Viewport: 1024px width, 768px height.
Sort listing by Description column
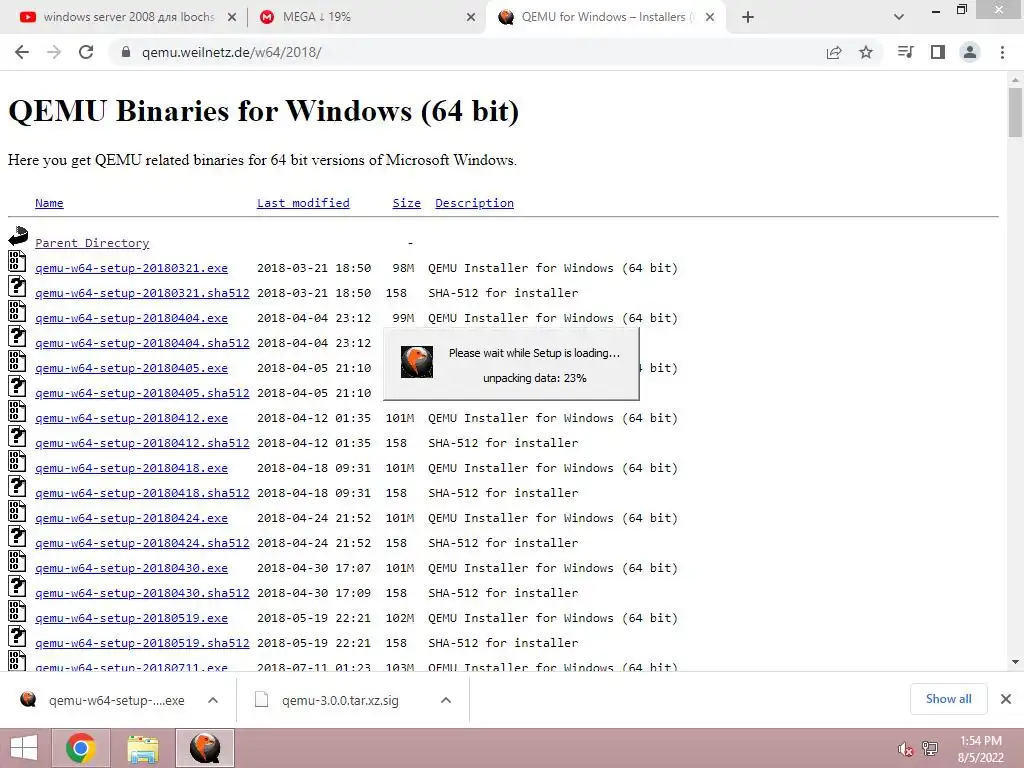point(474,203)
